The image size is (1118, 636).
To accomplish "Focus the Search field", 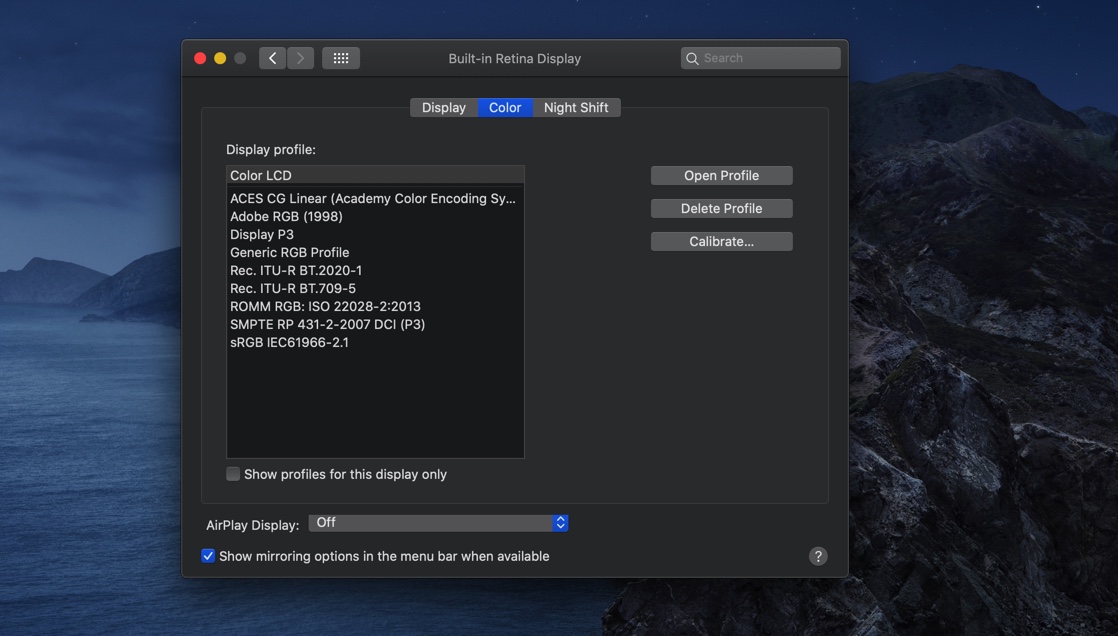I will coord(760,58).
